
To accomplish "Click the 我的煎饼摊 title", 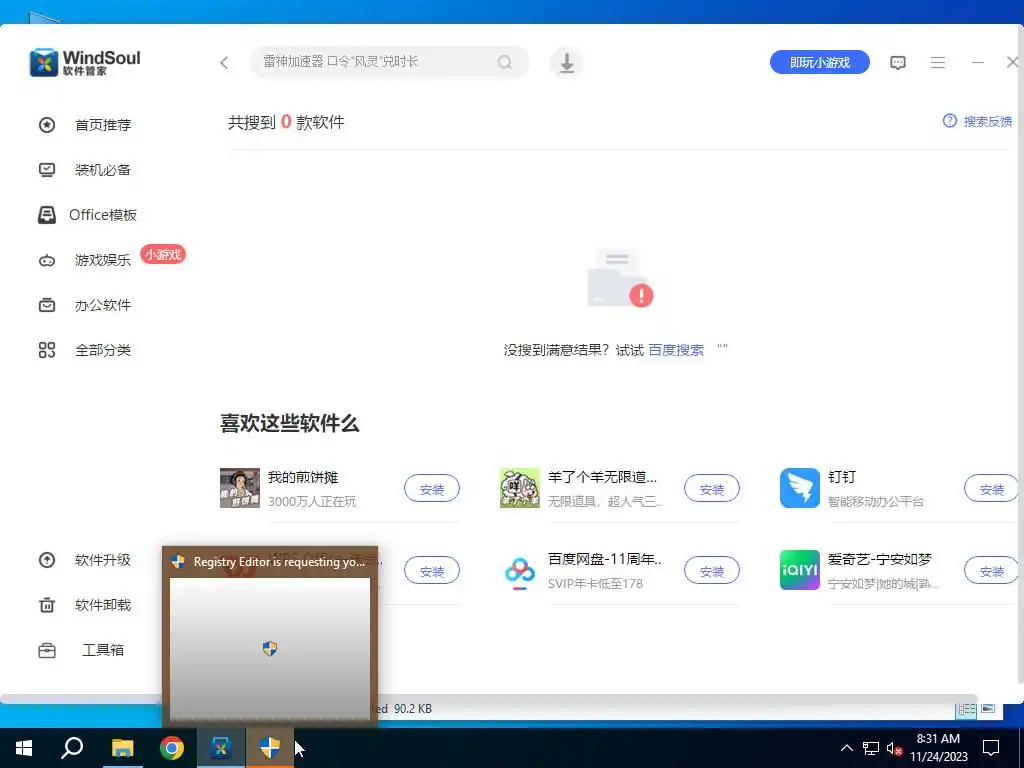I will click(x=303, y=477).
